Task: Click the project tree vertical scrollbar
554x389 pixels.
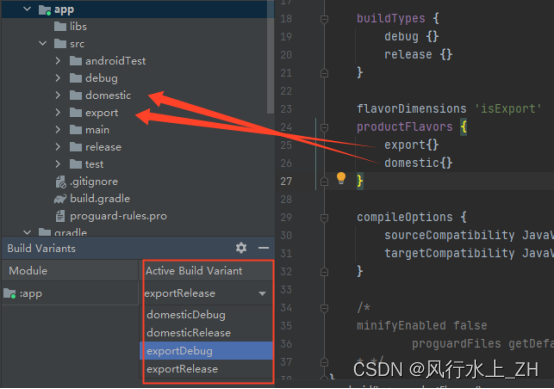Action: [271, 58]
